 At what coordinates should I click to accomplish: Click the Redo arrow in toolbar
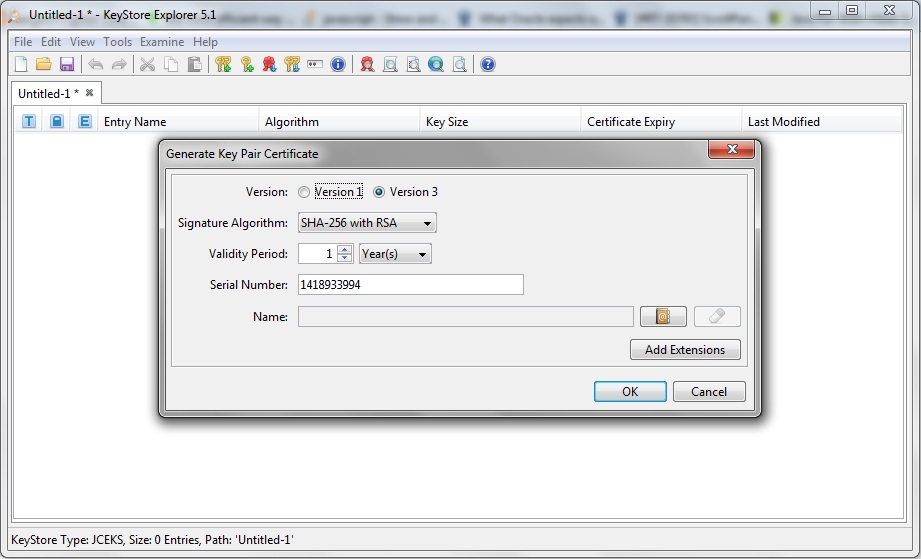119,64
